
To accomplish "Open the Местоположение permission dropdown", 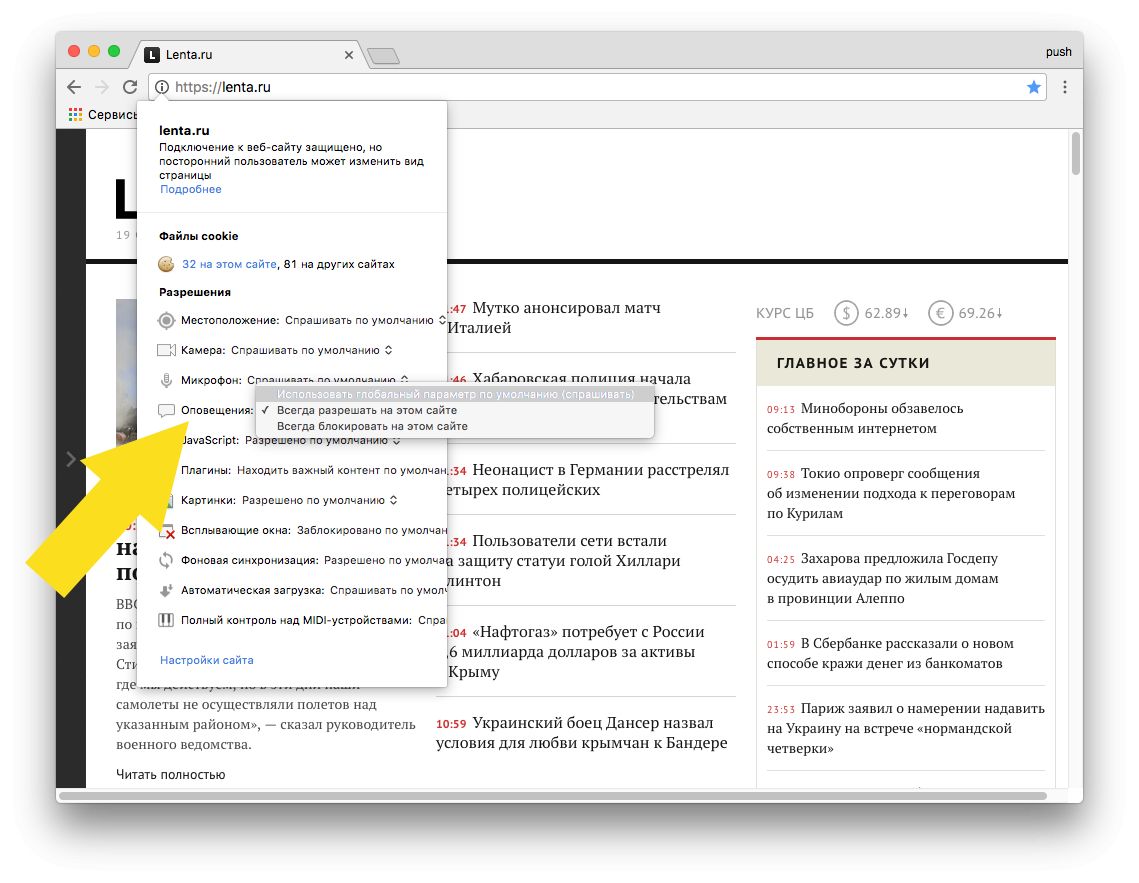I will coord(365,320).
